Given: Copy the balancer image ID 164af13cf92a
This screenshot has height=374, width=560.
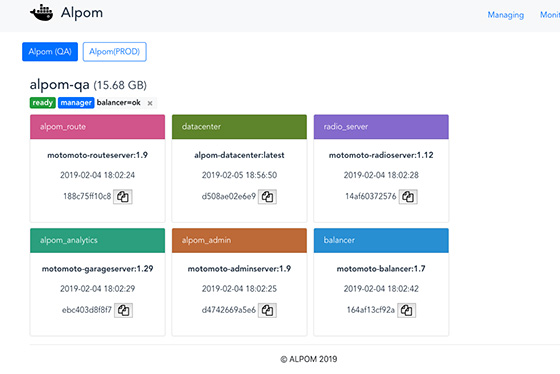Looking at the screenshot, I should (x=406, y=310).
